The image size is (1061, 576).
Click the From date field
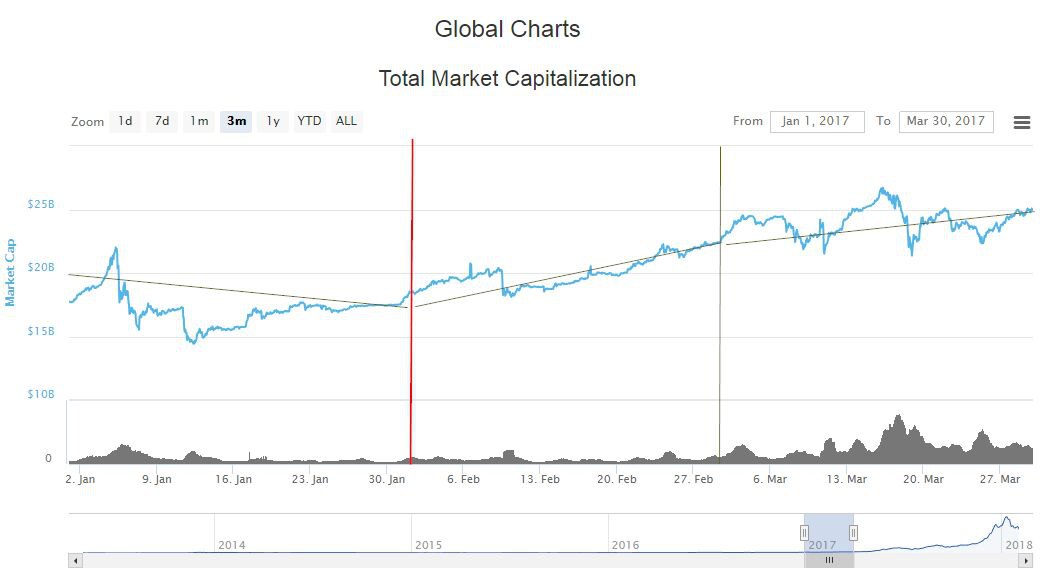816,121
